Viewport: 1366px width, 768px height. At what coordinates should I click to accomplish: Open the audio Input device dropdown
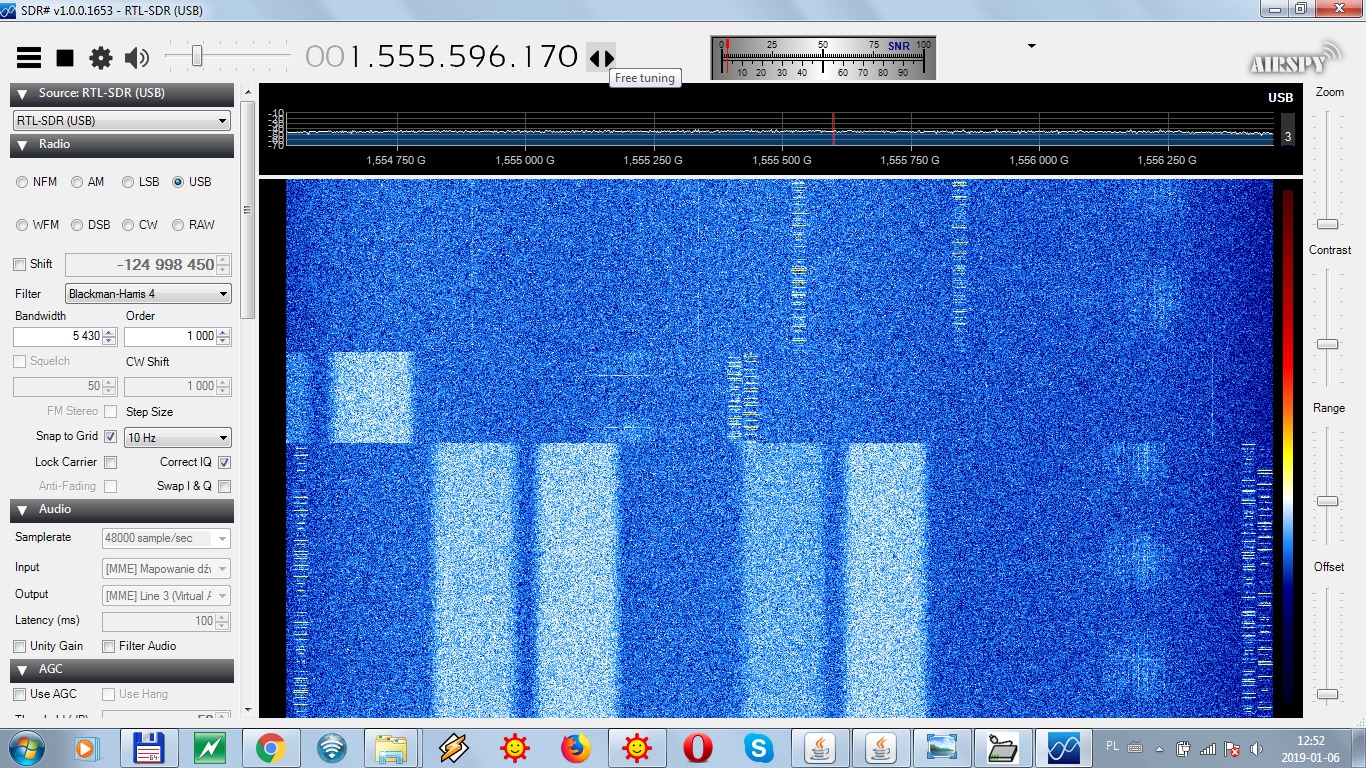pos(167,569)
